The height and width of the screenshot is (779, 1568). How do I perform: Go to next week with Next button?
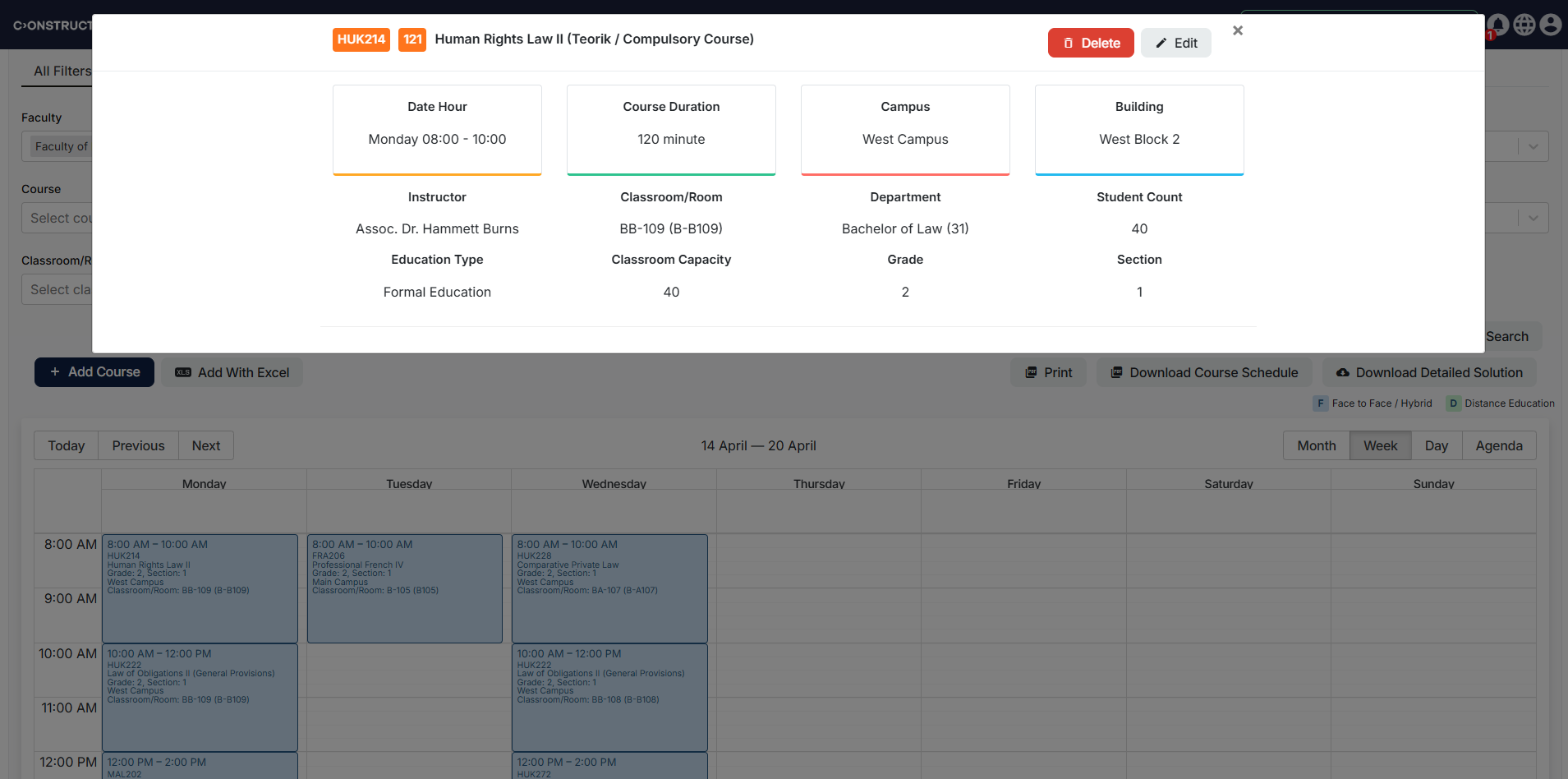tap(205, 445)
